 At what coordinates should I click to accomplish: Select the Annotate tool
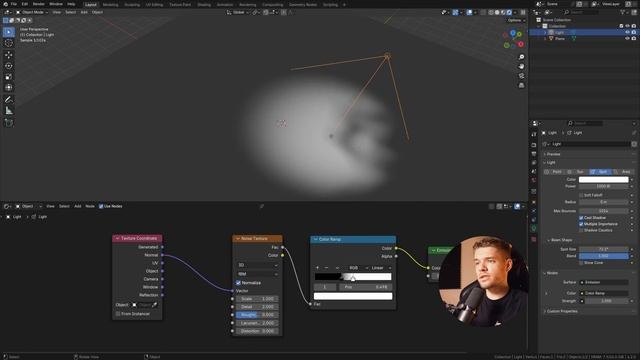[x=9, y=100]
